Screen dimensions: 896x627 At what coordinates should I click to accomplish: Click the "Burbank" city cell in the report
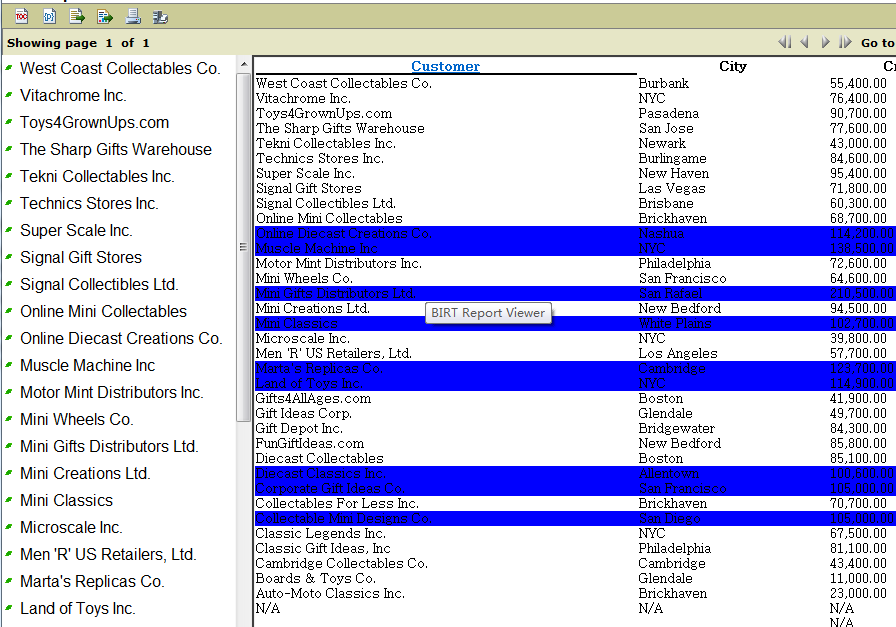point(663,83)
